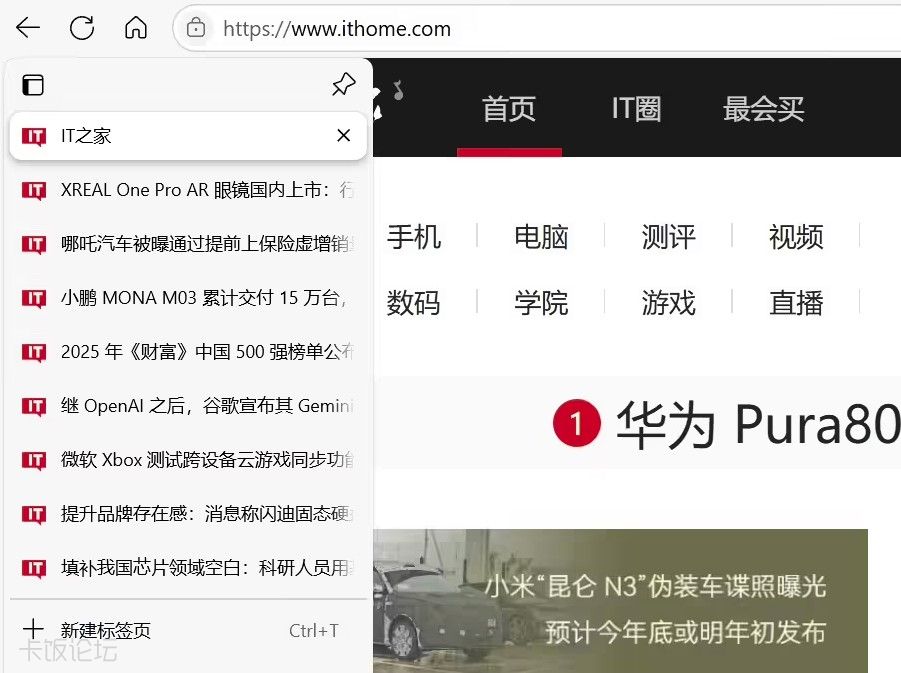
Task: Switch to the 小鹏 MONA M03 tab
Action: click(188, 298)
